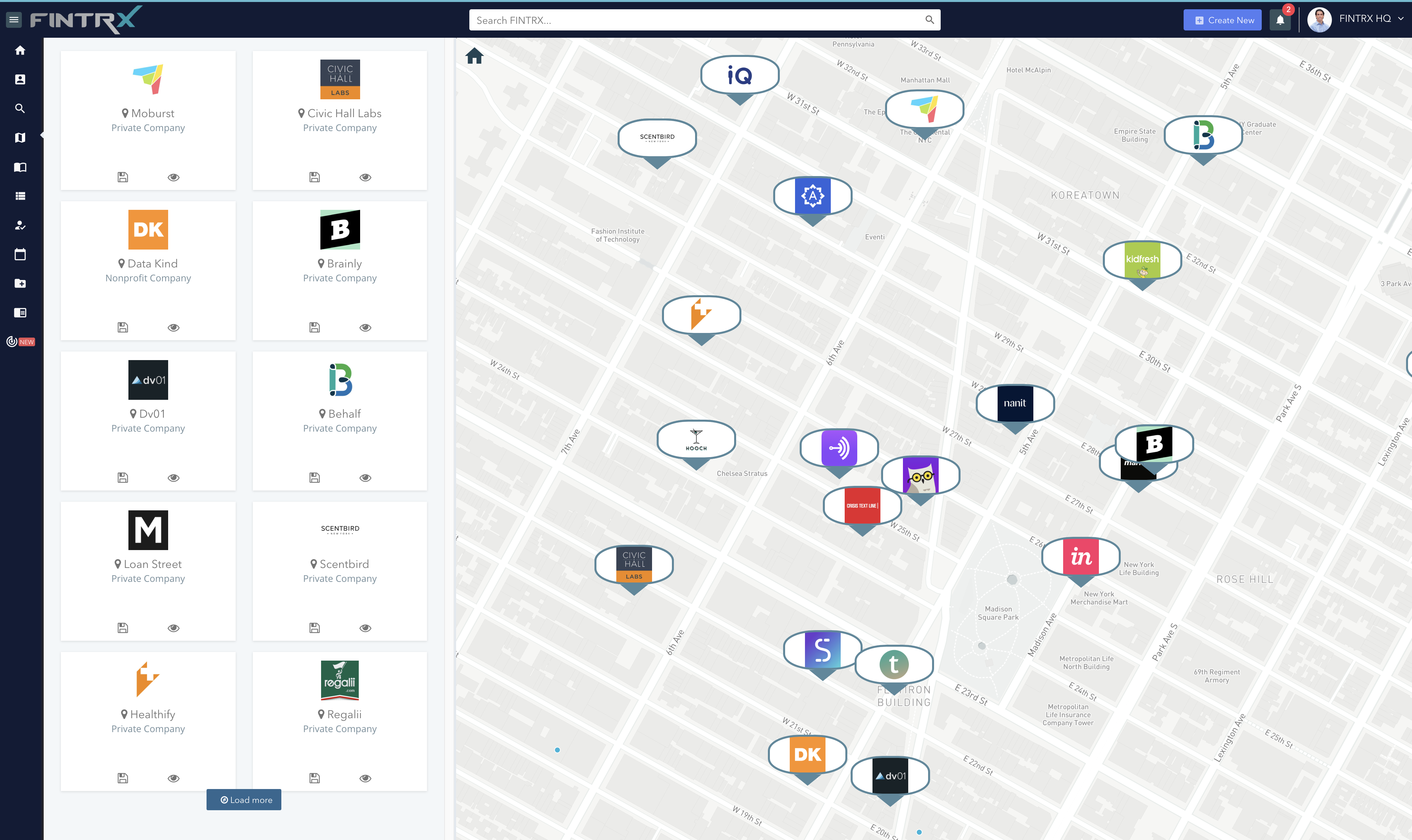Save the Regalii card
Screen dimensions: 1412x840
click(315, 778)
